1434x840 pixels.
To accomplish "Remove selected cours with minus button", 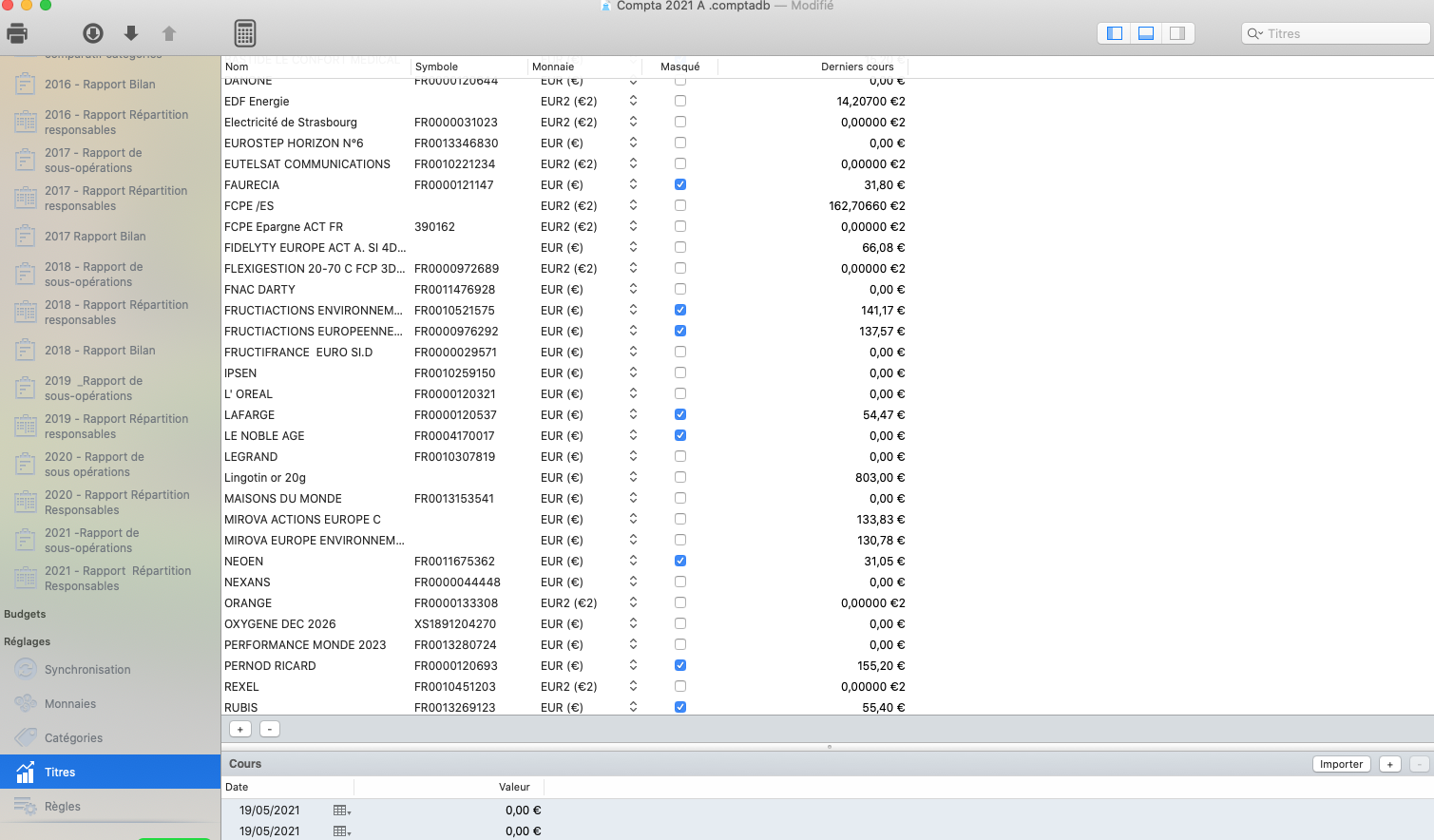I will (x=1419, y=764).
